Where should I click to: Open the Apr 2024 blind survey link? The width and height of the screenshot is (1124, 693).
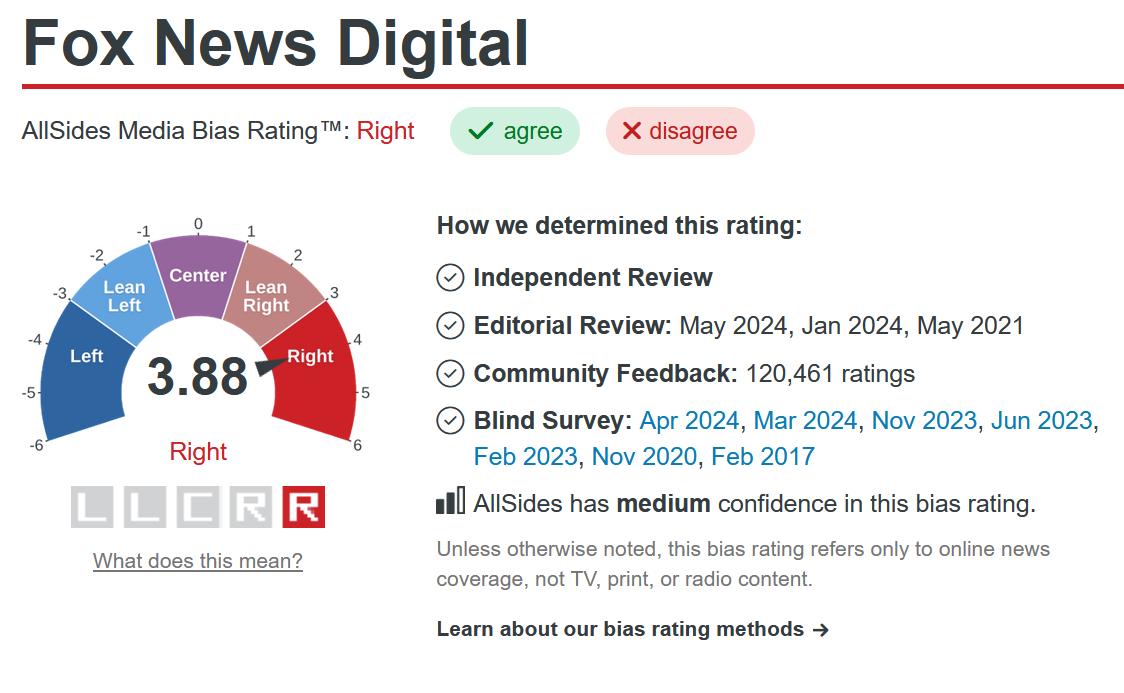tap(689, 421)
